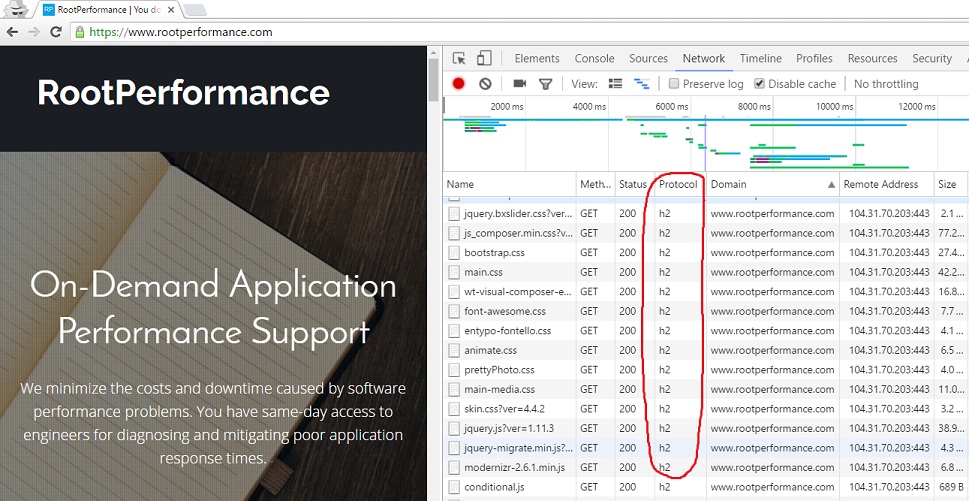Sort by the Method column header
This screenshot has width=969, height=501.
click(x=595, y=184)
